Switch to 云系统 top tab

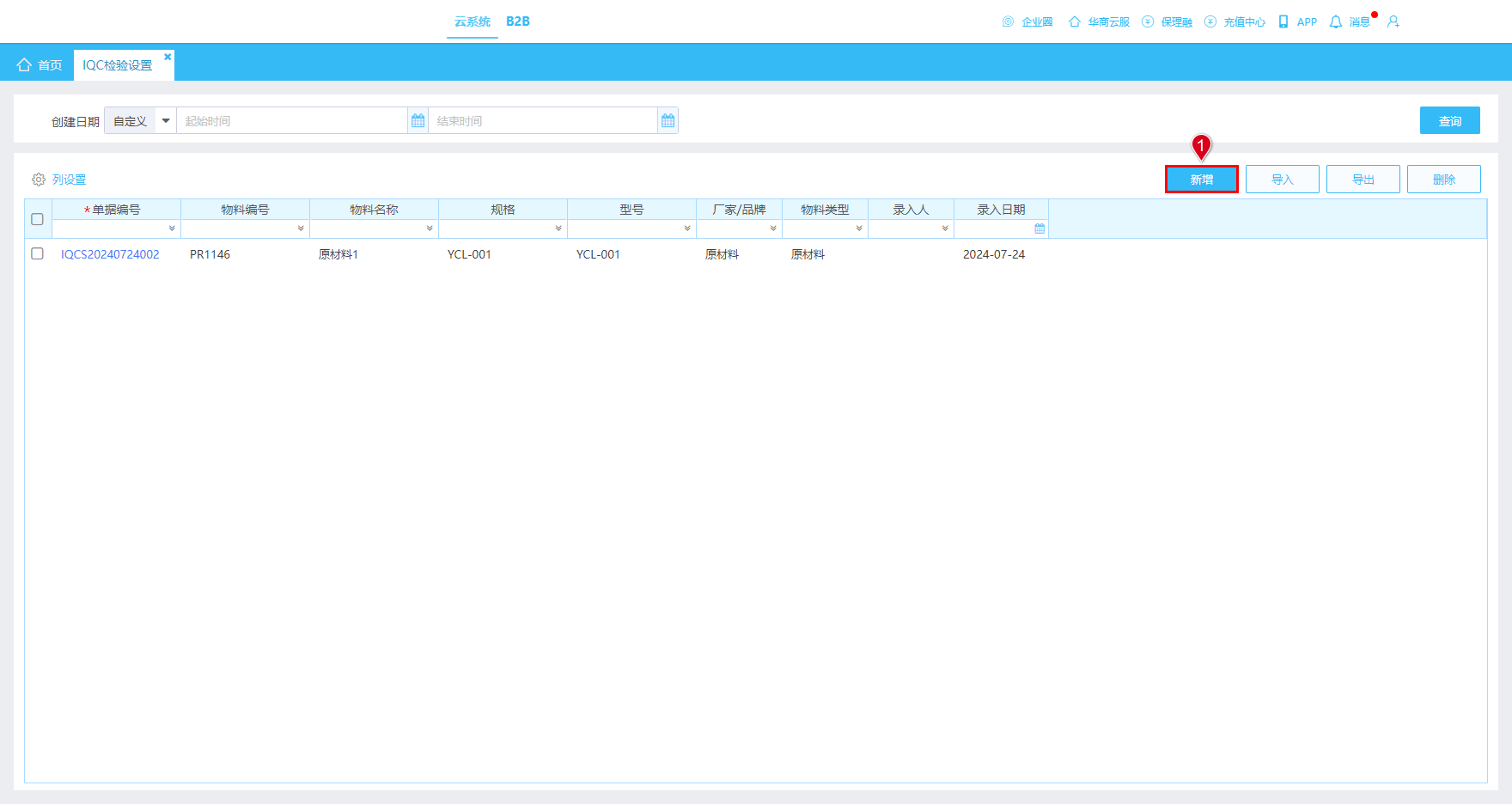[x=472, y=21]
